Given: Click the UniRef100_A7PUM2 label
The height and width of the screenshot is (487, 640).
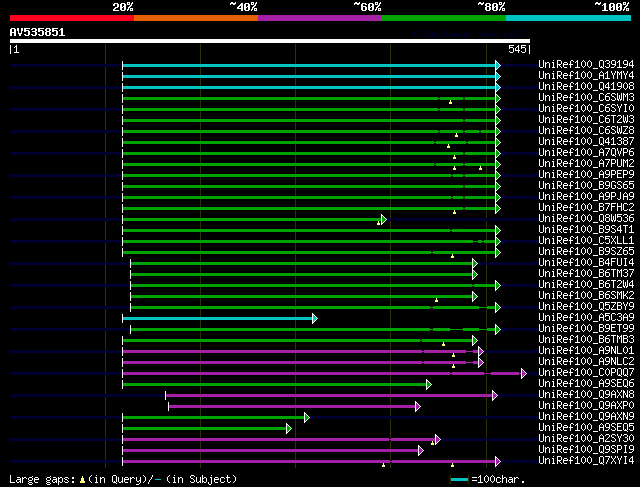Looking at the screenshot, I should pos(586,164).
